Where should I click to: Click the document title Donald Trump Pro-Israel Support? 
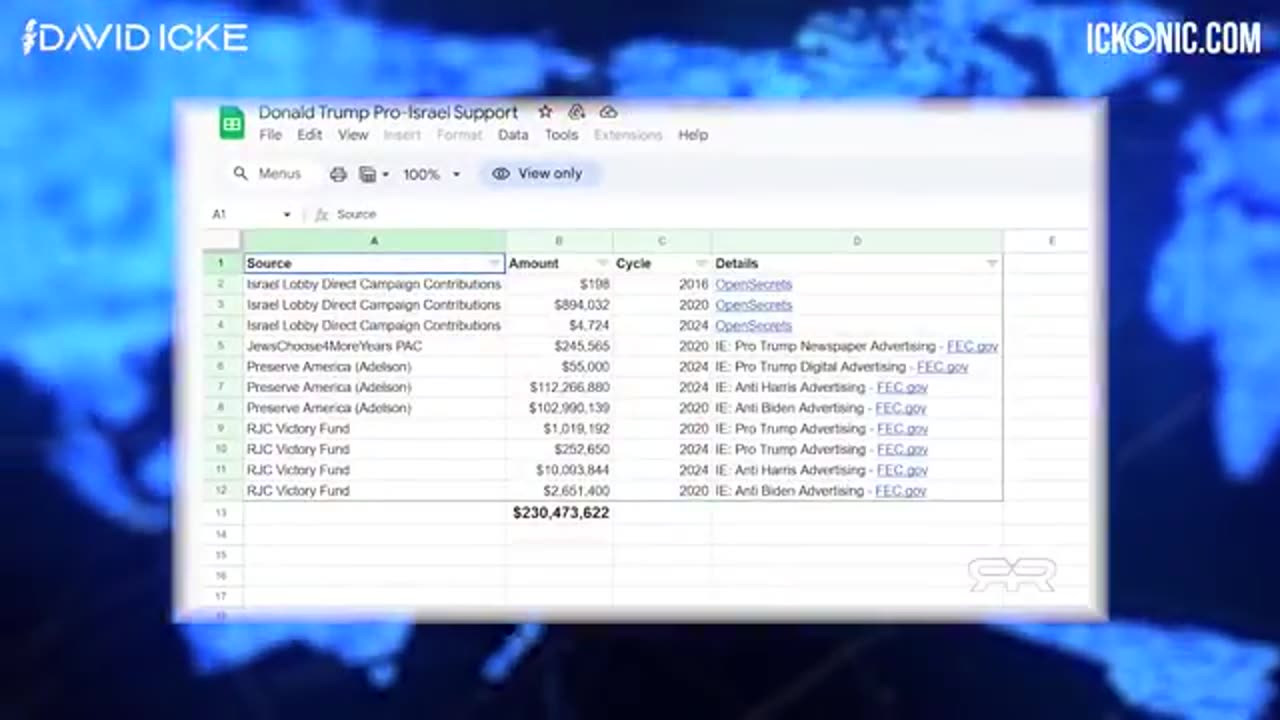tap(388, 112)
